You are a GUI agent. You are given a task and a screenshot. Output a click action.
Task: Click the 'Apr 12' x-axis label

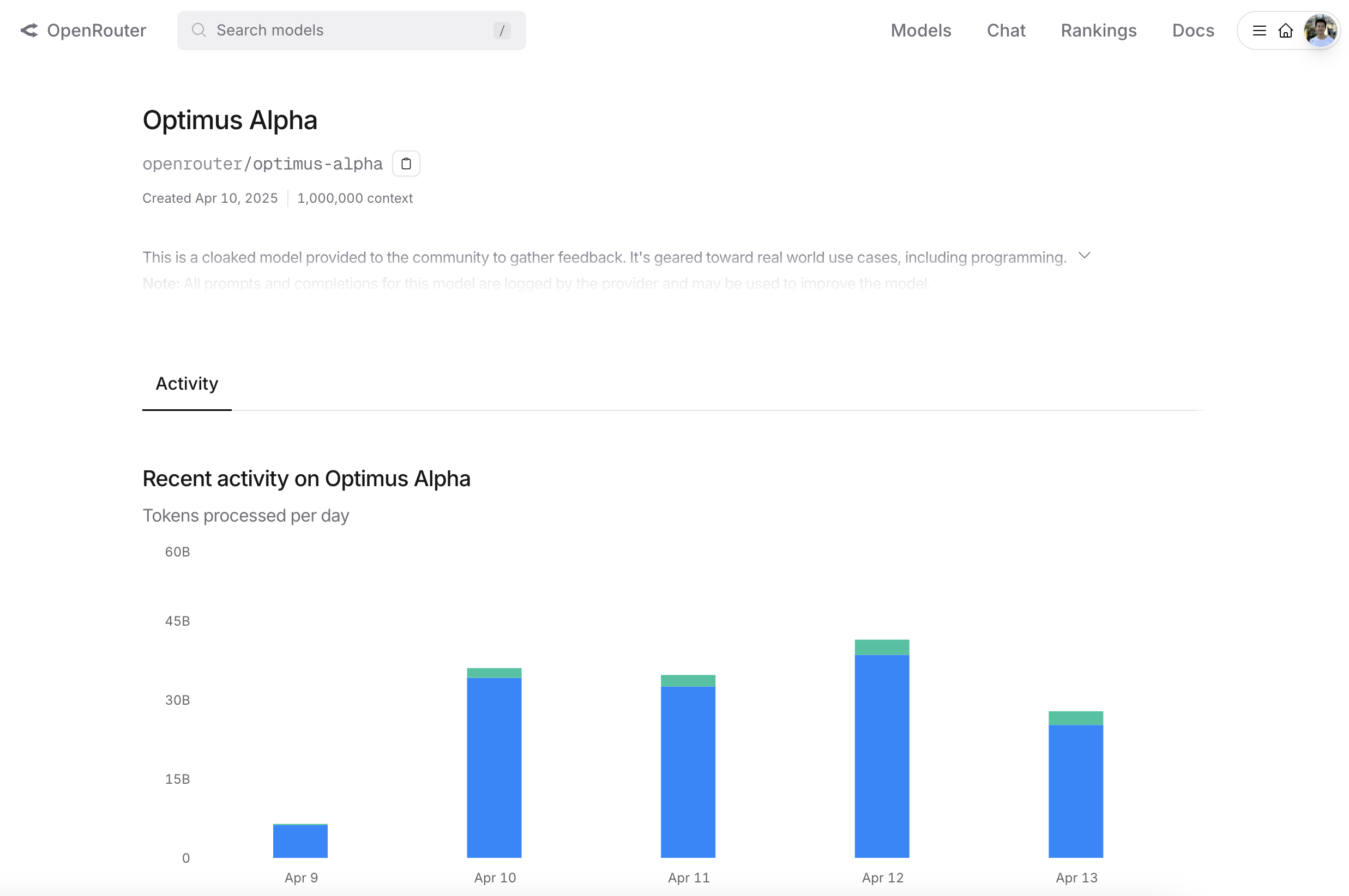[x=883, y=877]
